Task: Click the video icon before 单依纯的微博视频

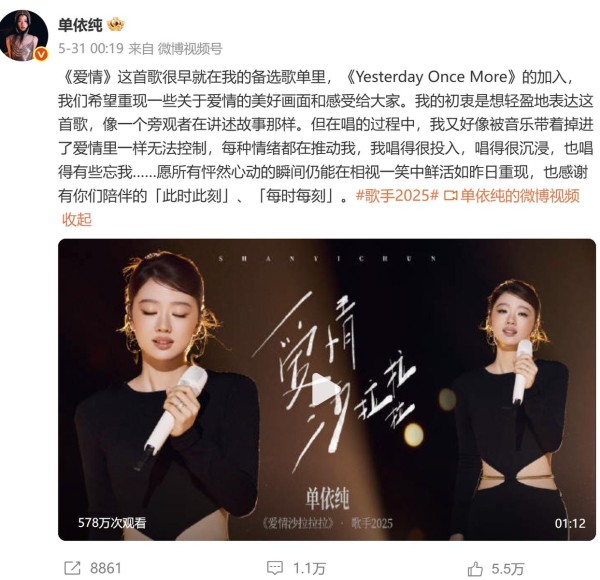Action: [450, 196]
